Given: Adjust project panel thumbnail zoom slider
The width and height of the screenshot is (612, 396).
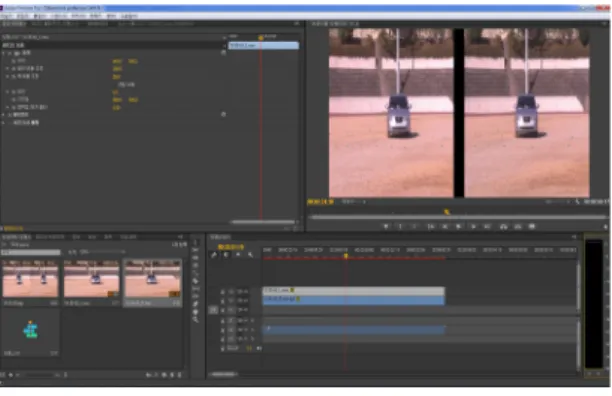Looking at the screenshot, I should (x=39, y=375).
